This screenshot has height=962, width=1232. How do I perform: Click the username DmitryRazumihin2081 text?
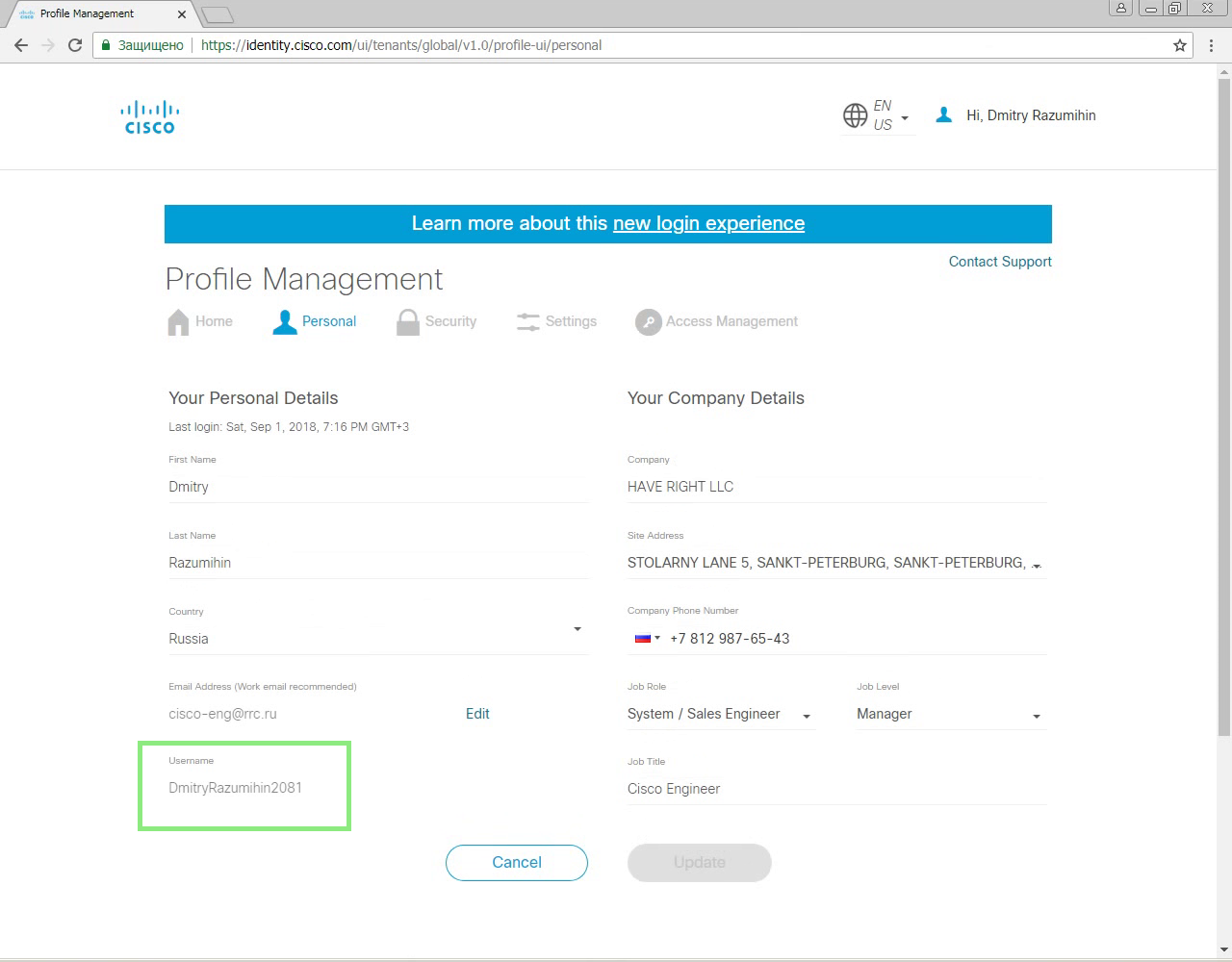point(235,788)
